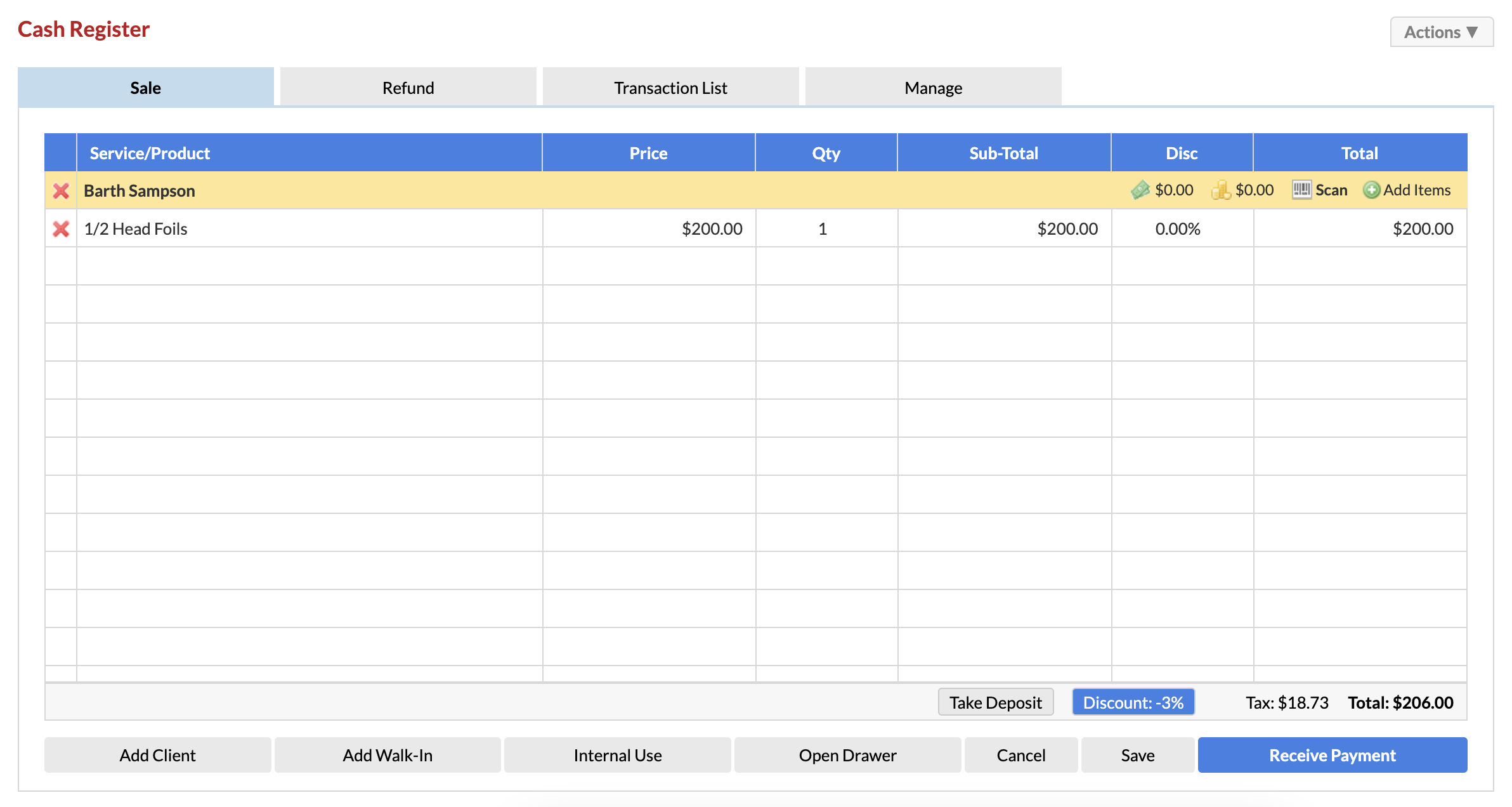Click the Discount: -3% button
Screen dimensions: 1512x807
[x=1133, y=702]
